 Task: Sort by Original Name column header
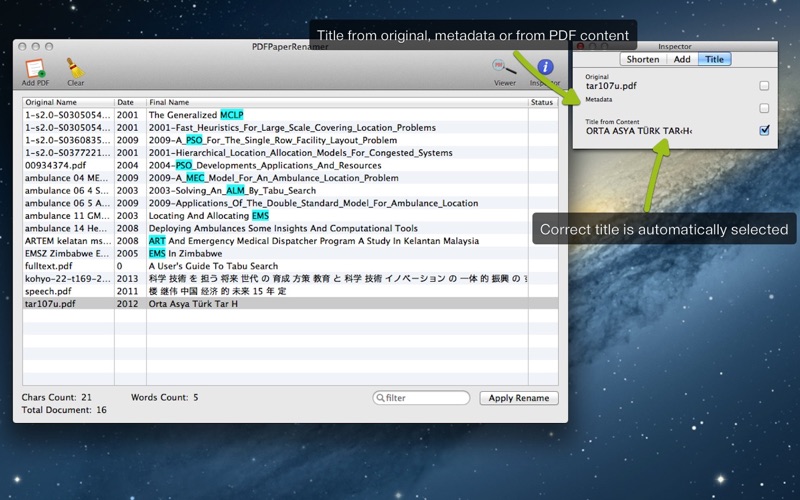[x=68, y=102]
